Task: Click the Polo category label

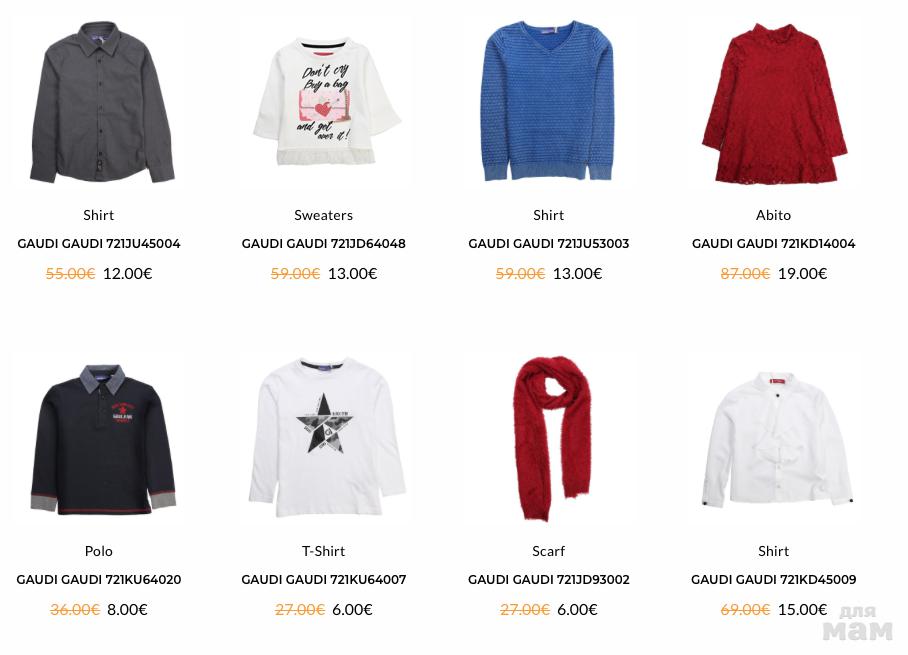Action: (x=98, y=551)
